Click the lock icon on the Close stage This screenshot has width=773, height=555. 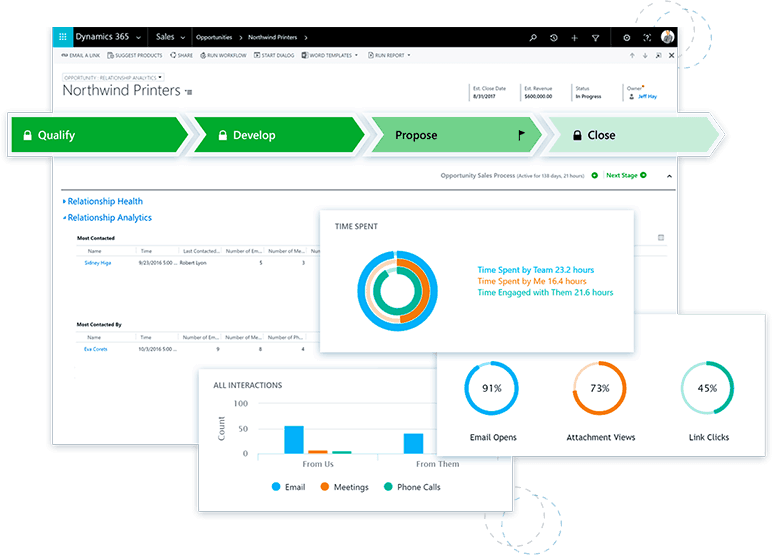point(577,135)
